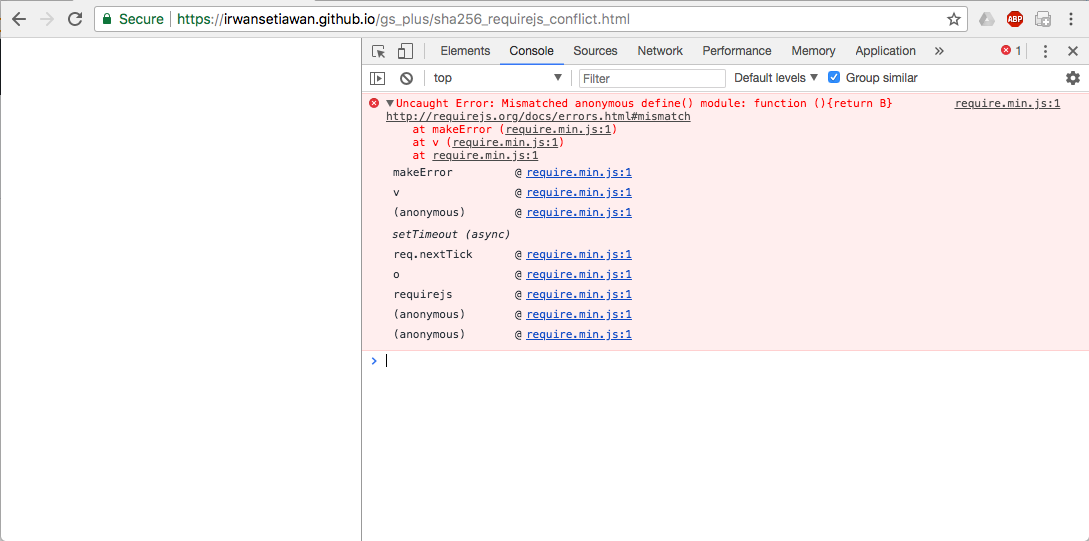Click the red error count badge
The width and height of the screenshot is (1089, 541).
tap(1011, 51)
